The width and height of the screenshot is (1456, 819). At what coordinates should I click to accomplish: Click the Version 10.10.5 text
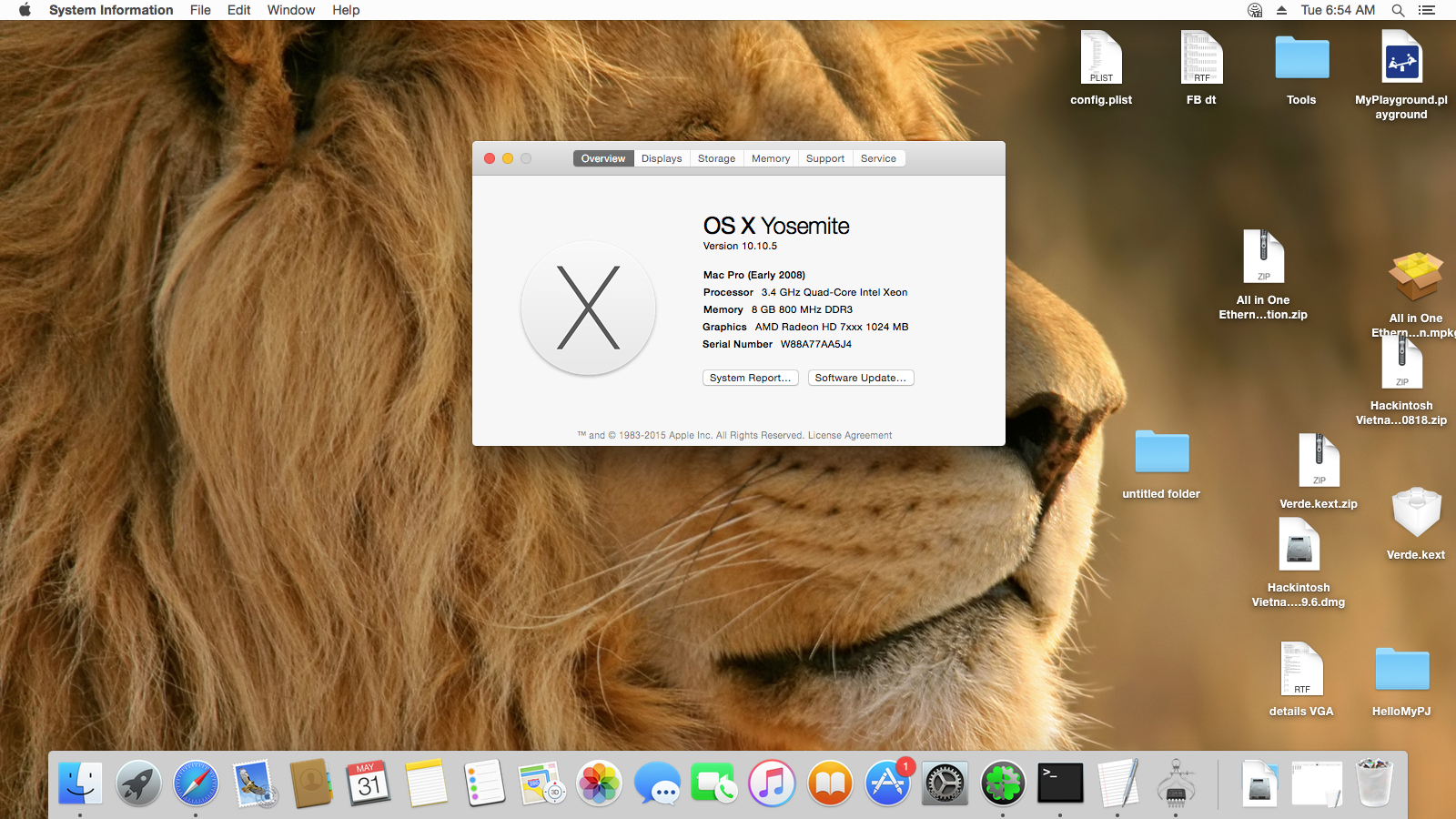coord(740,246)
